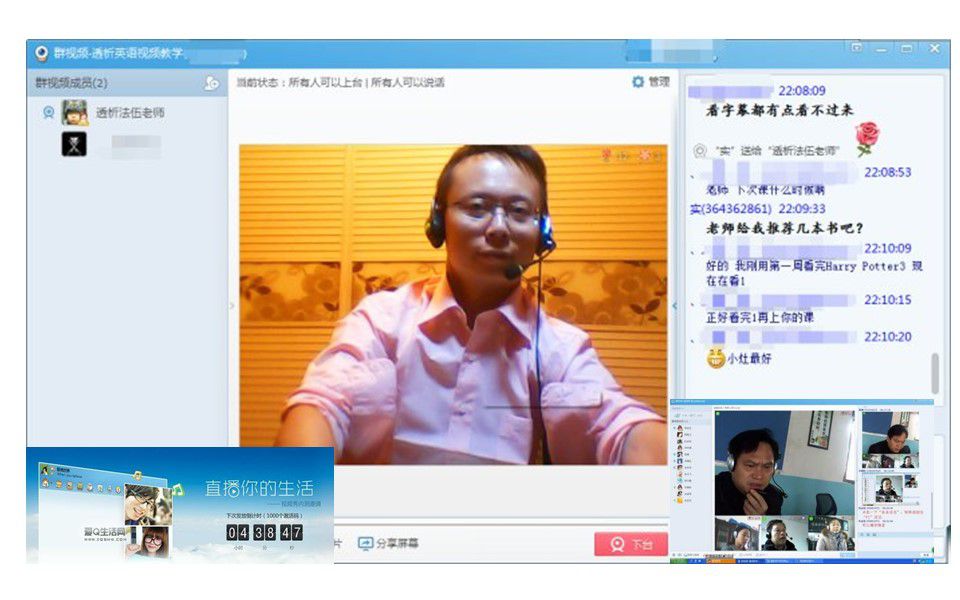Collapse the member list using left divider handle
Image resolution: width=960 pixels, height=600 pixels.
tap(232, 305)
